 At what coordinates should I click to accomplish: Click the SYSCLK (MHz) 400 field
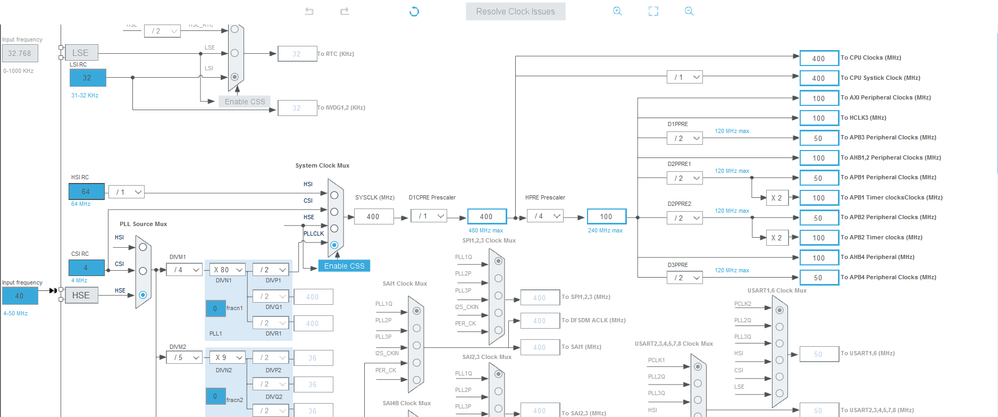click(374, 217)
